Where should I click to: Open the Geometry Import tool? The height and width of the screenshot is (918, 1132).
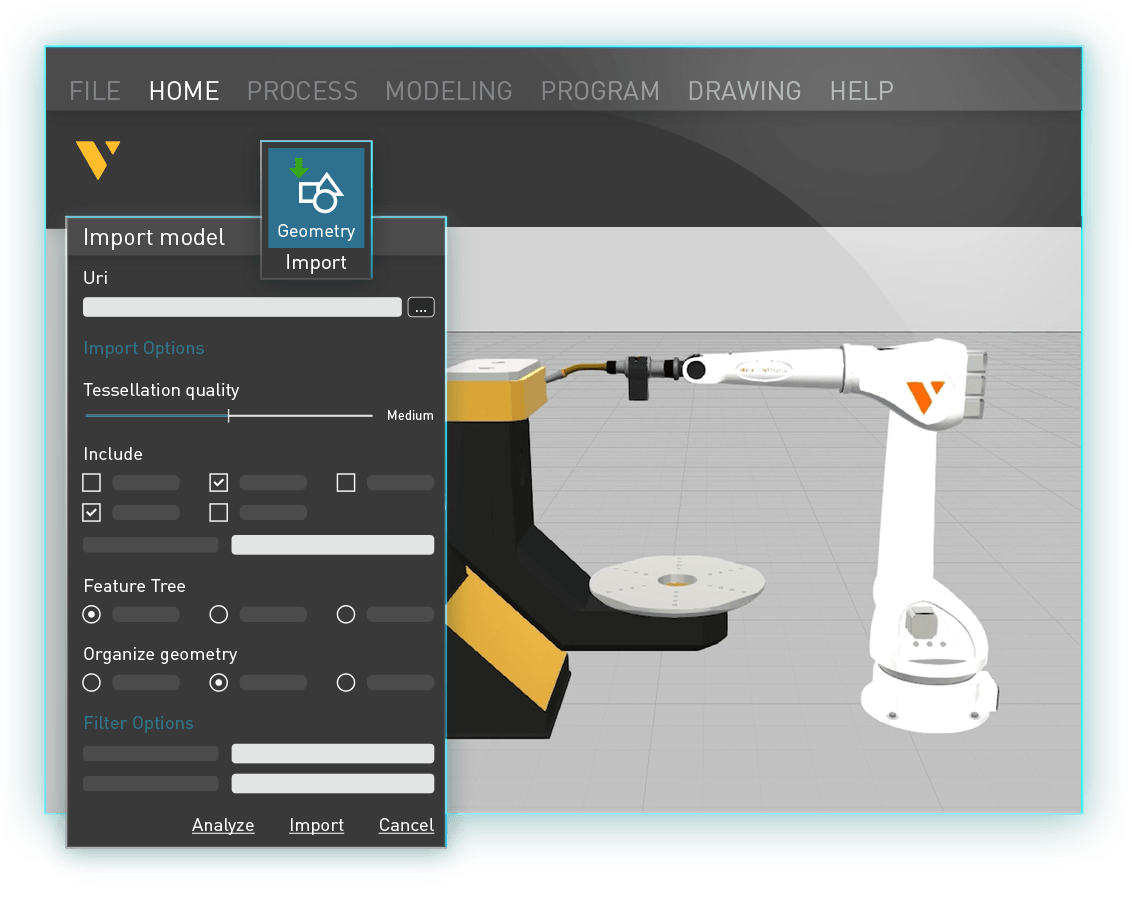316,197
